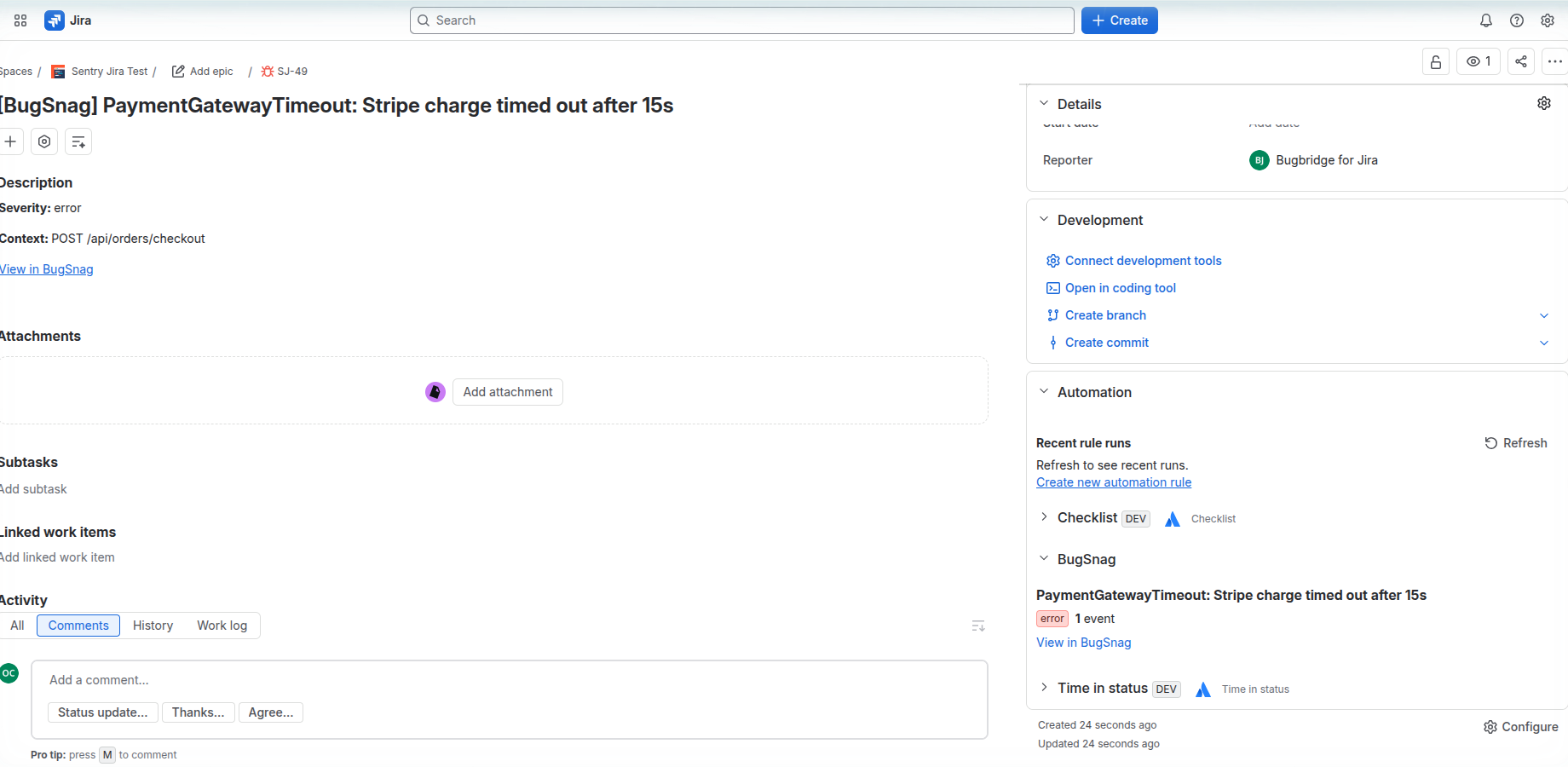Collapse the Automation section
The image size is (1568, 767).
(1044, 391)
